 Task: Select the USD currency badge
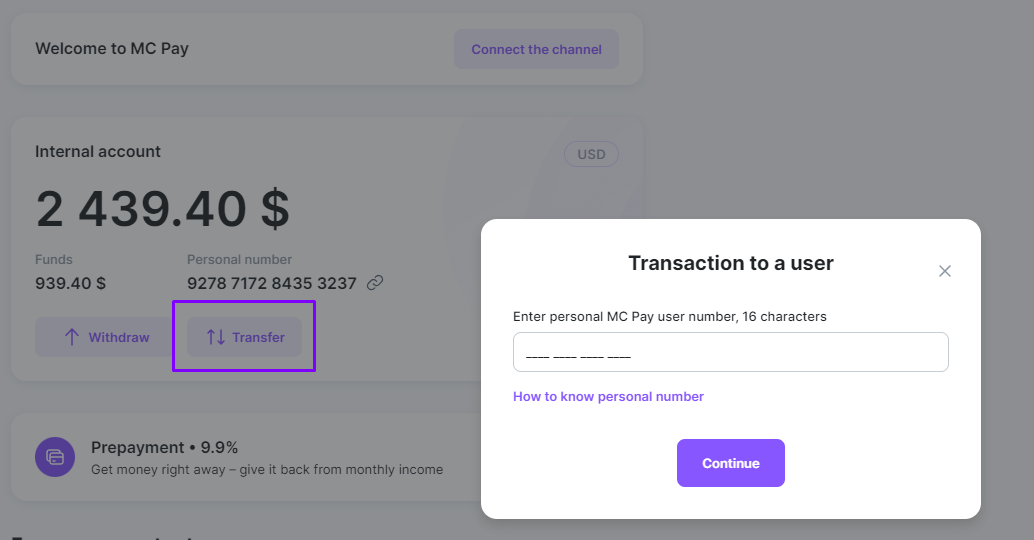pos(592,154)
